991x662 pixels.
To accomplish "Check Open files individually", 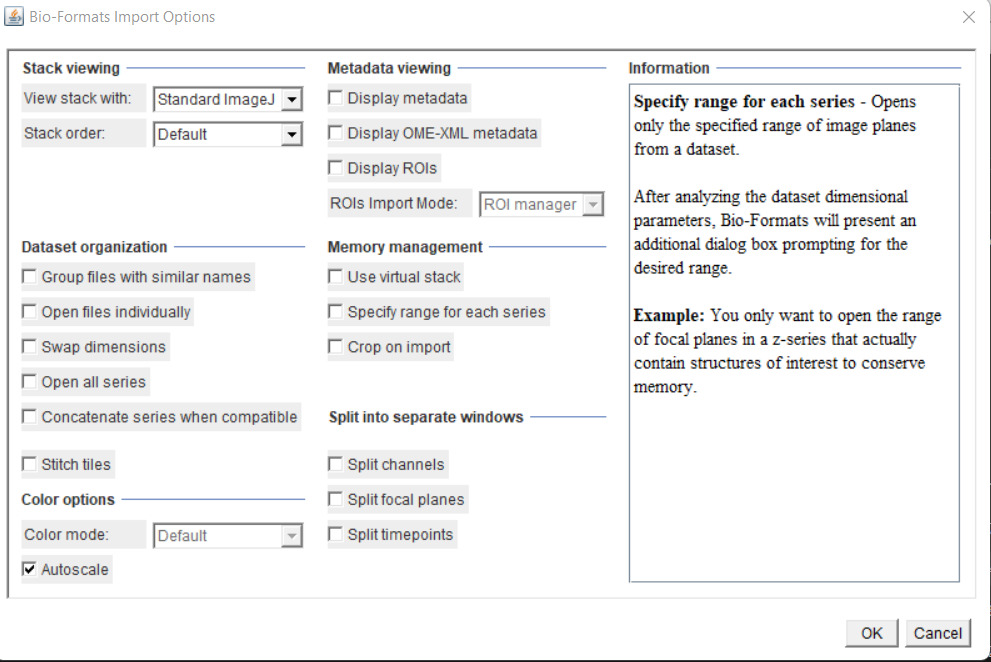I will [30, 312].
